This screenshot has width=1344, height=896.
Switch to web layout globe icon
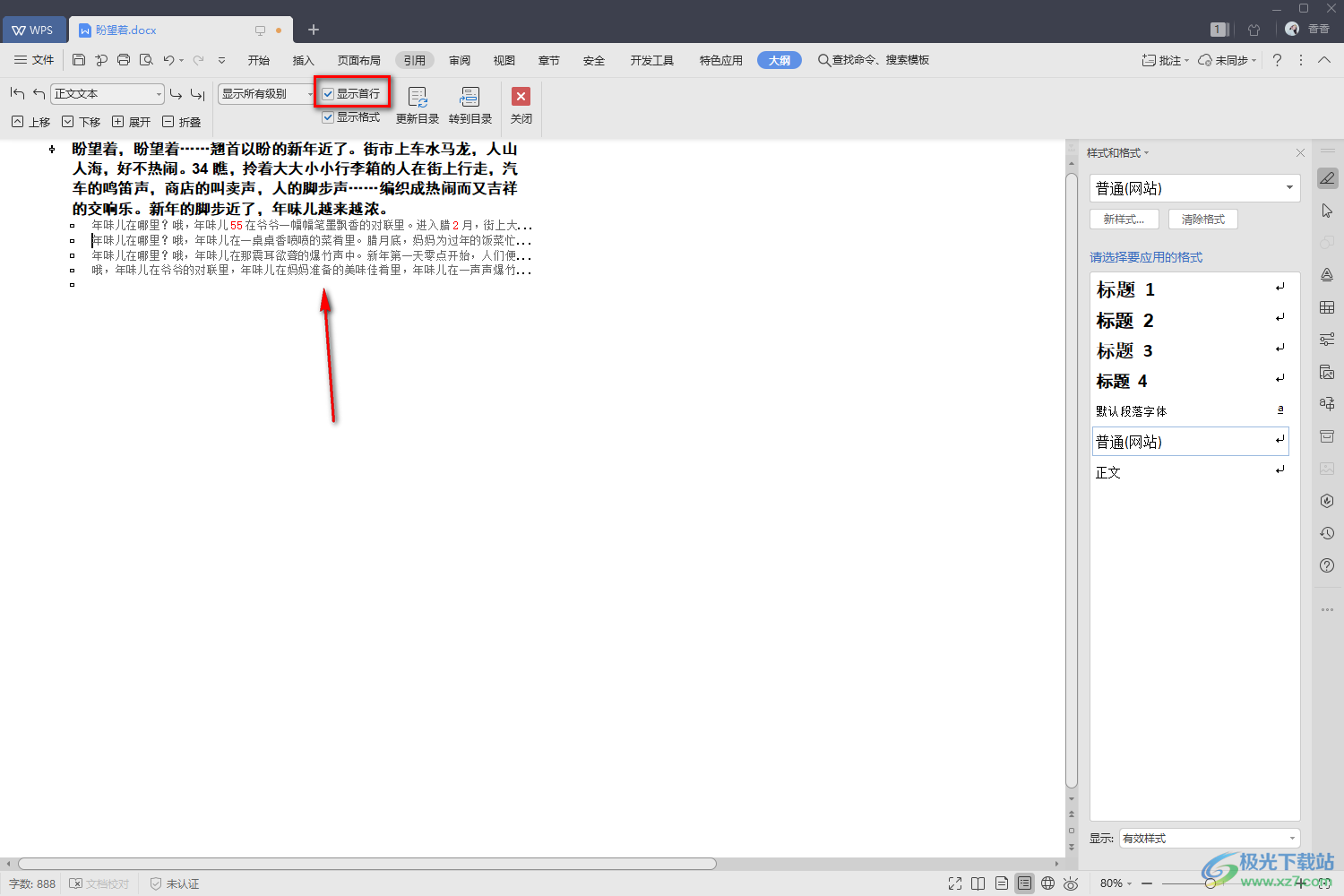pos(1047,883)
